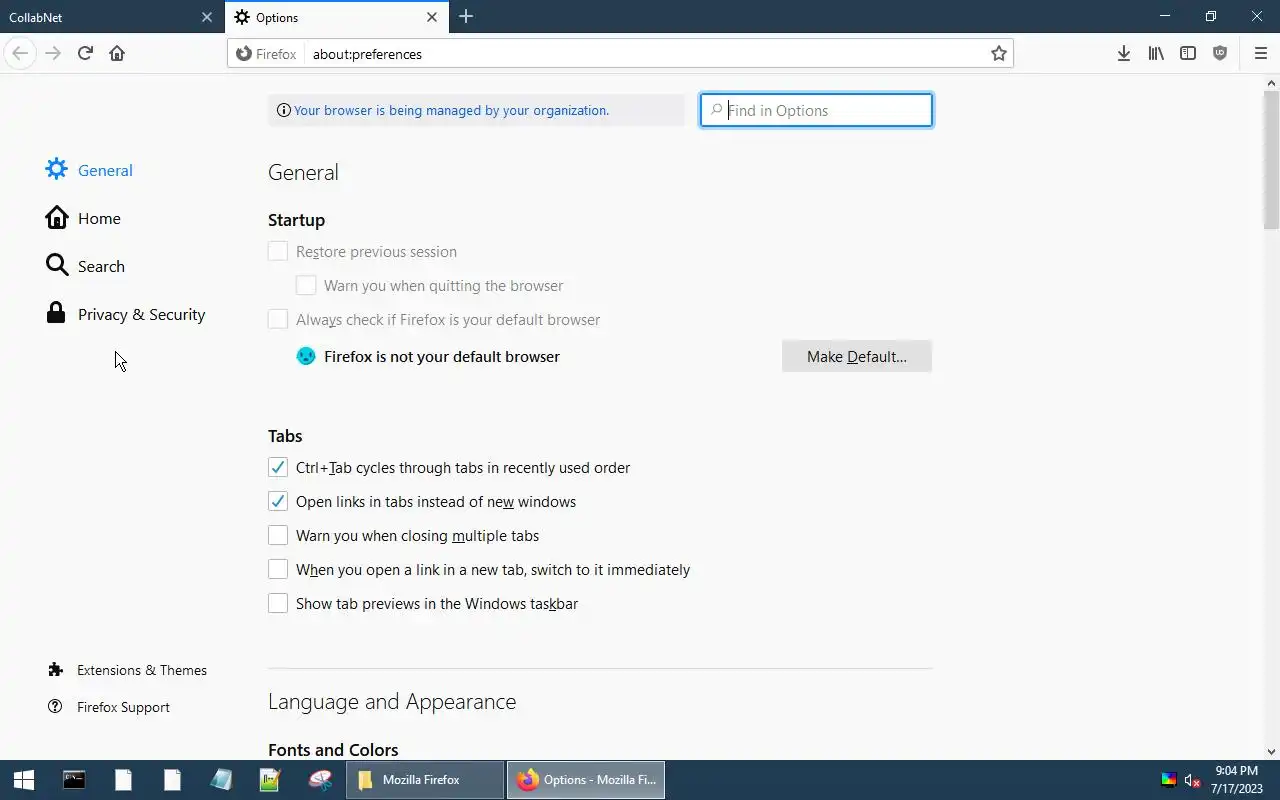This screenshot has width=1280, height=800.
Task: Enable Show tab previews in taskbar
Action: tap(278, 604)
